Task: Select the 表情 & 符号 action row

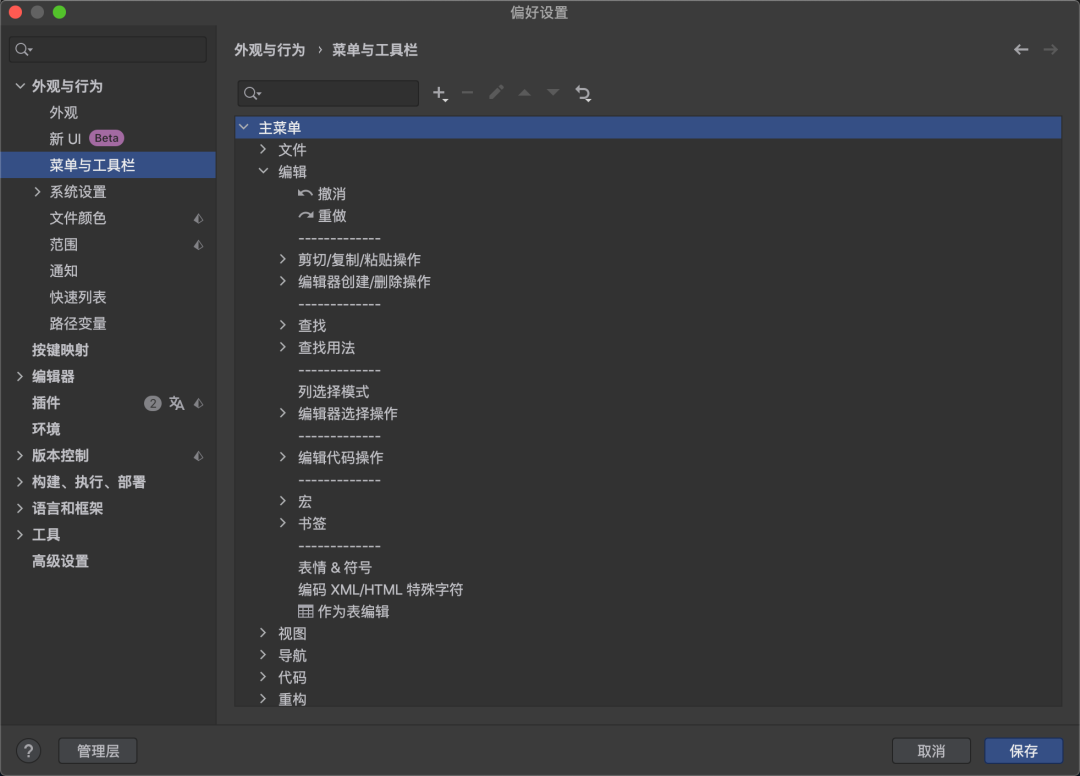Action: (335, 567)
